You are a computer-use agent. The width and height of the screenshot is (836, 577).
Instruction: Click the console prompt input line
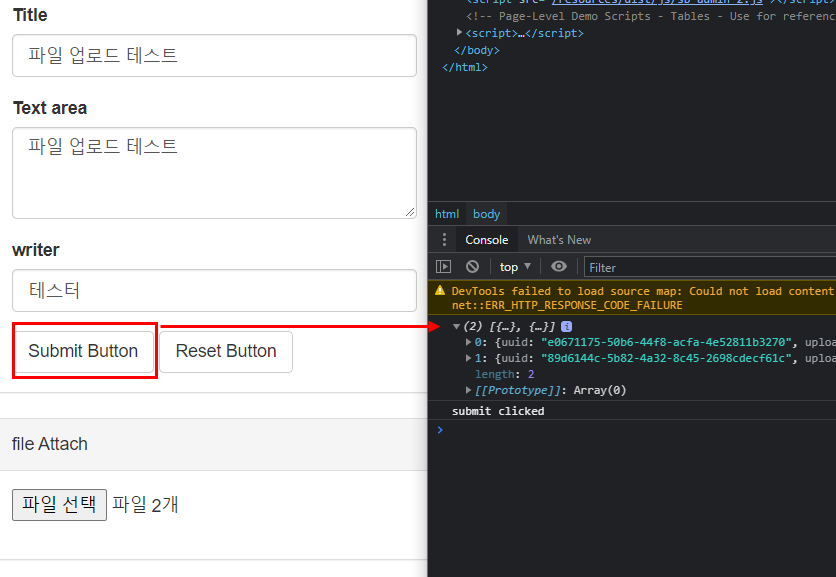pyautogui.click(x=634, y=430)
